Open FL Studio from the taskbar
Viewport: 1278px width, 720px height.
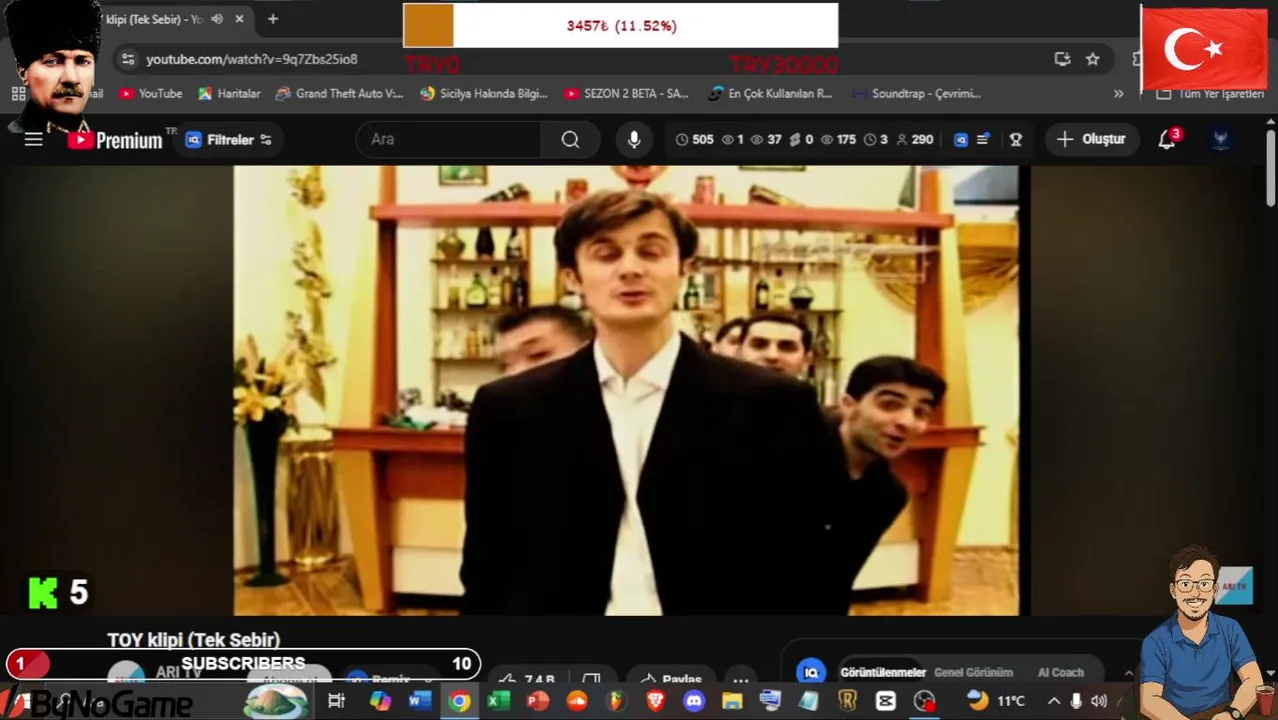tap(616, 701)
